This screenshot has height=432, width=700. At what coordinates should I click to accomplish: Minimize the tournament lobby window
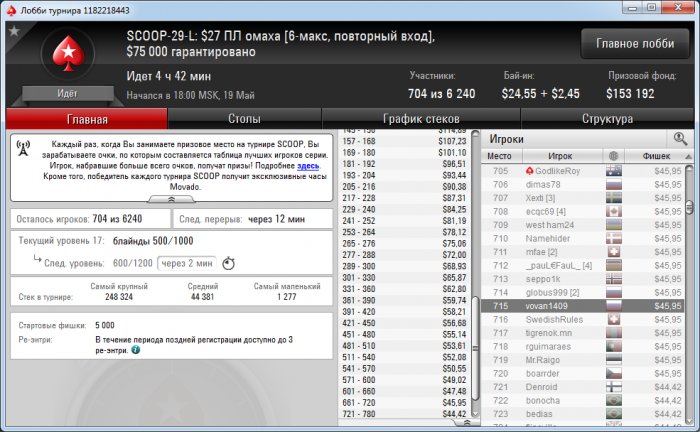pyautogui.click(x=632, y=8)
